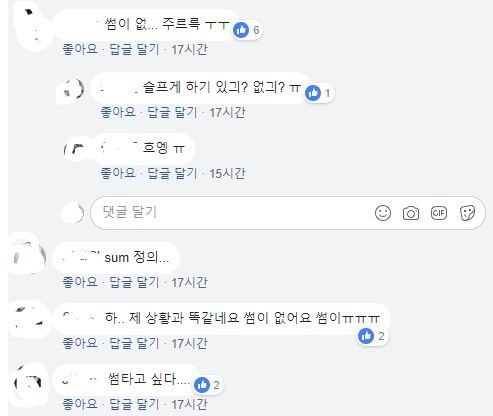Like the 썸이 없... 주르륵 comment
Image resolution: width=493 pixels, height=416 pixels.
click(x=80, y=49)
